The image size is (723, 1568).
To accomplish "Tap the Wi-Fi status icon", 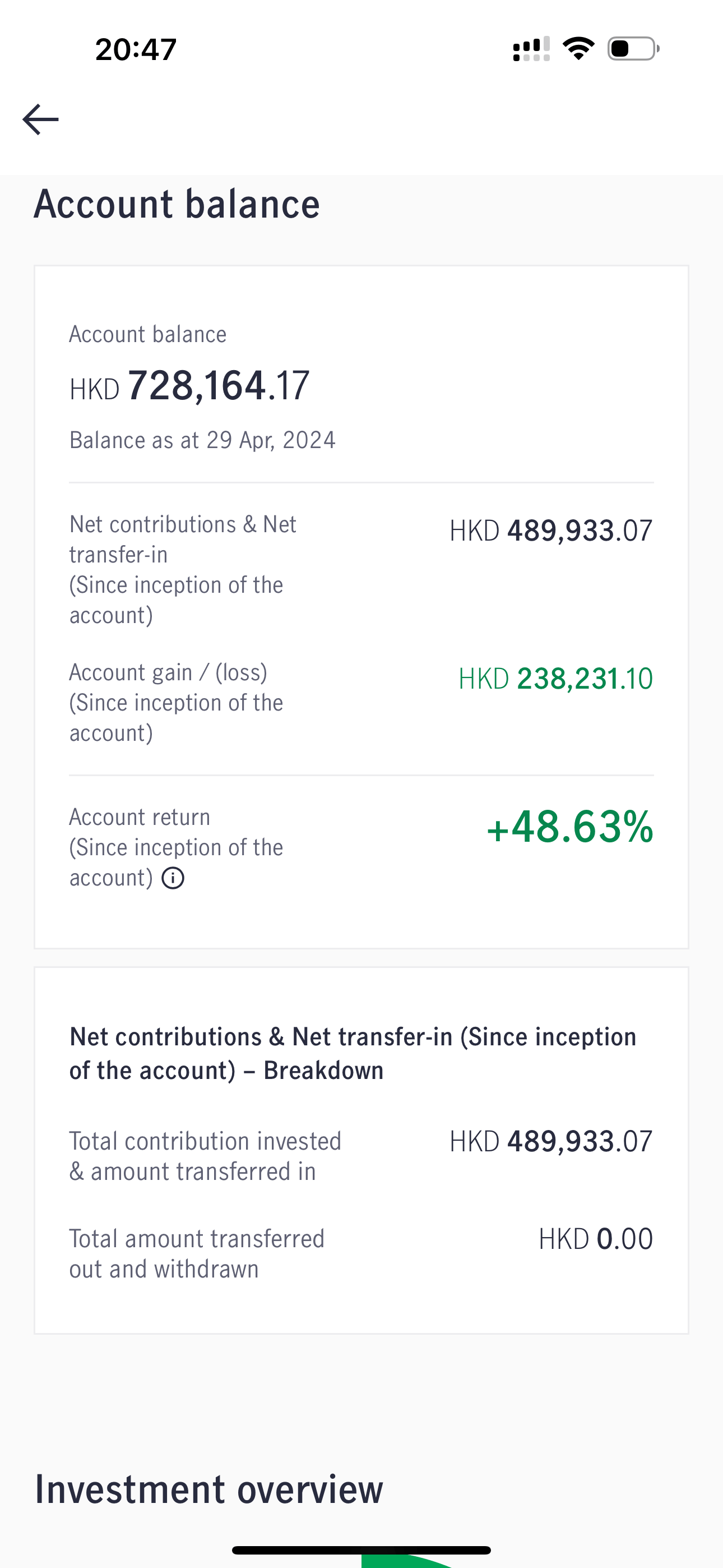I will 578,49.
